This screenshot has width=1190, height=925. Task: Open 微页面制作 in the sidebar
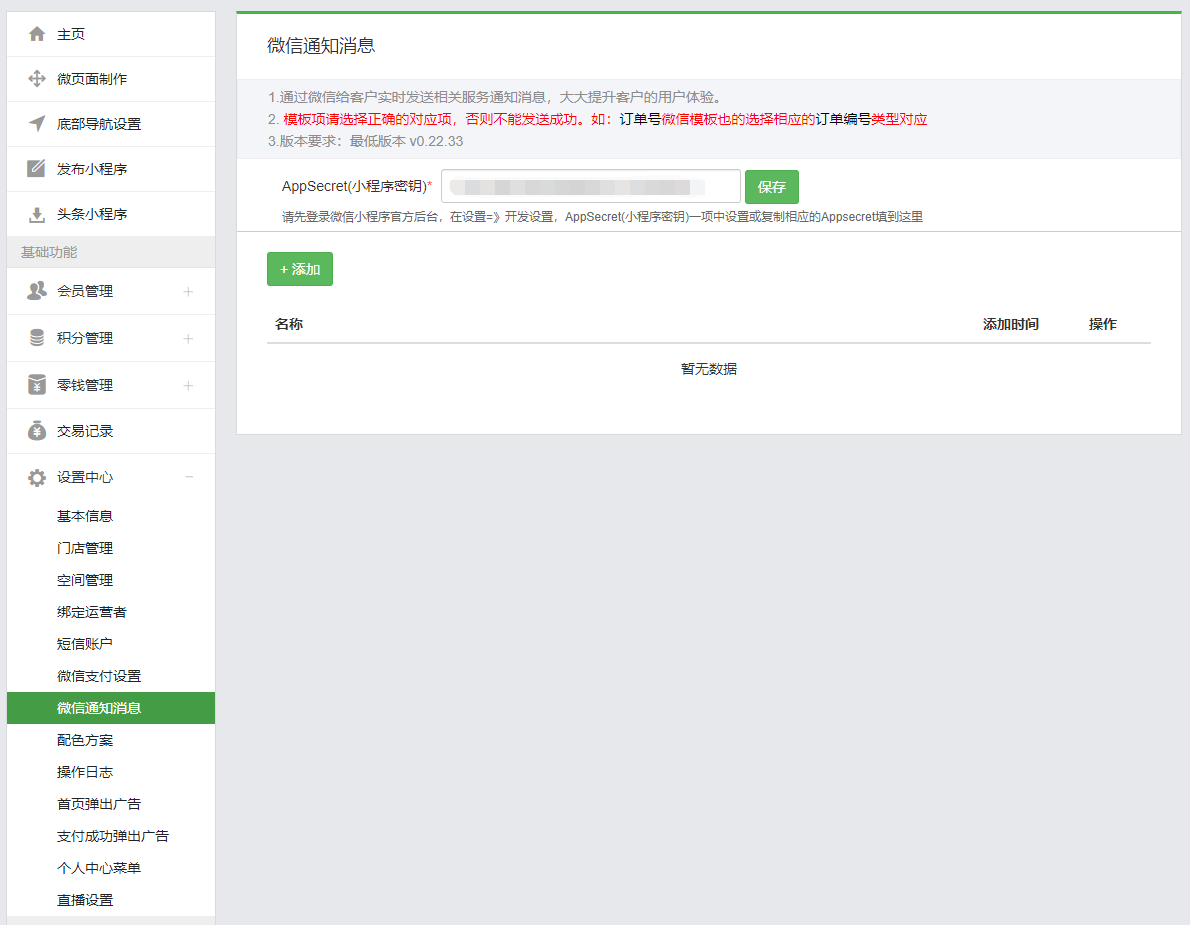click(111, 79)
